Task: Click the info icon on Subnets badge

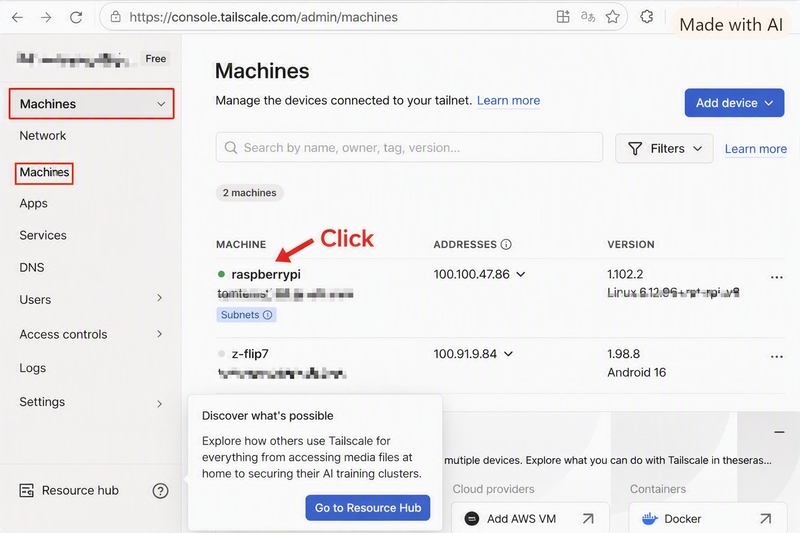Action: pyautogui.click(x=267, y=315)
